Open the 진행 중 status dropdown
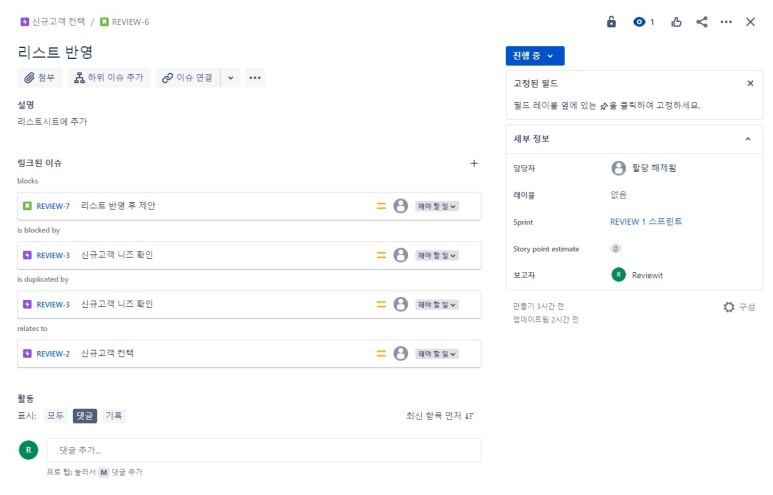 click(x=535, y=56)
